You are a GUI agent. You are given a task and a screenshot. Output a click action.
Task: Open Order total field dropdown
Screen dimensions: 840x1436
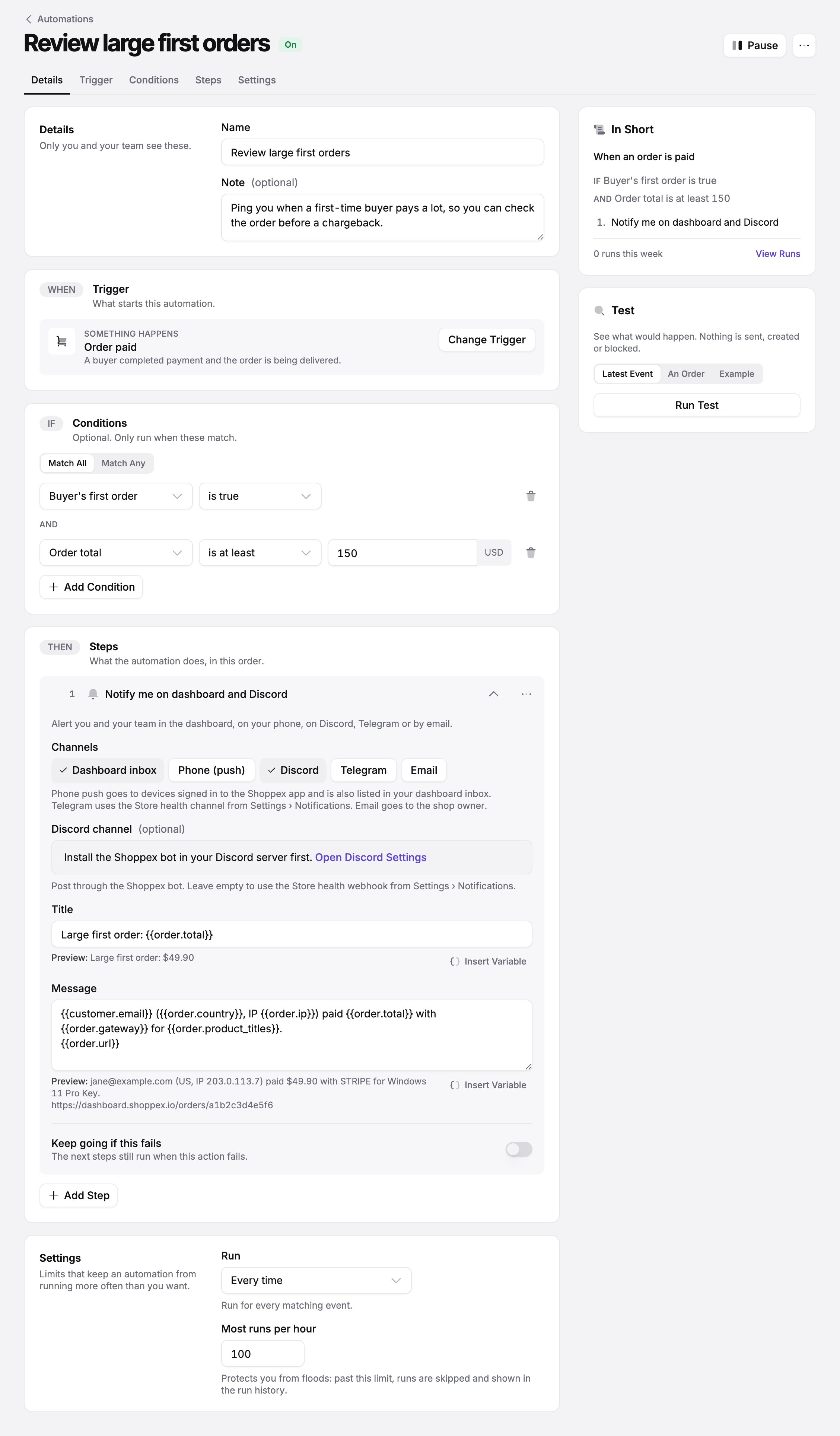[116, 552]
